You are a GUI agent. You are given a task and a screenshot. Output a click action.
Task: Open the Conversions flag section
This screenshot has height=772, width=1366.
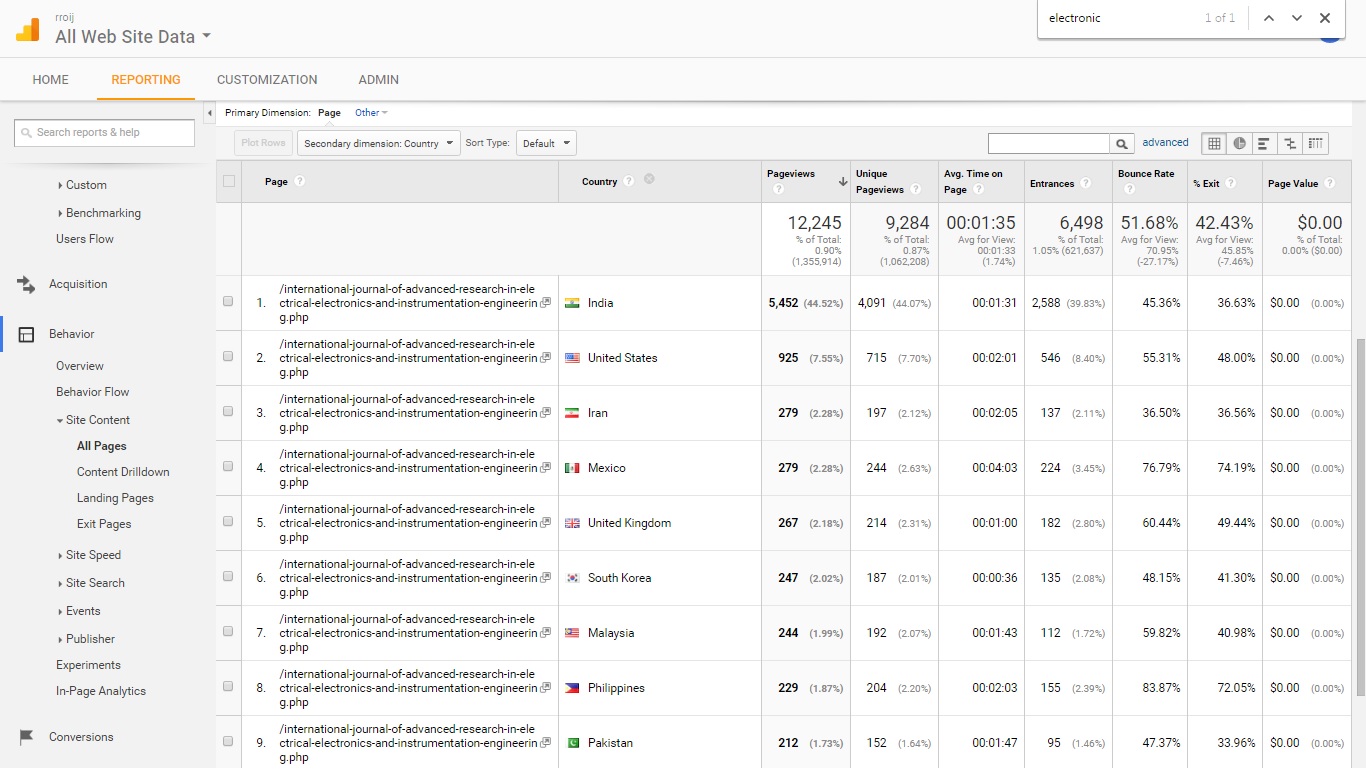pyautogui.click(x=27, y=737)
